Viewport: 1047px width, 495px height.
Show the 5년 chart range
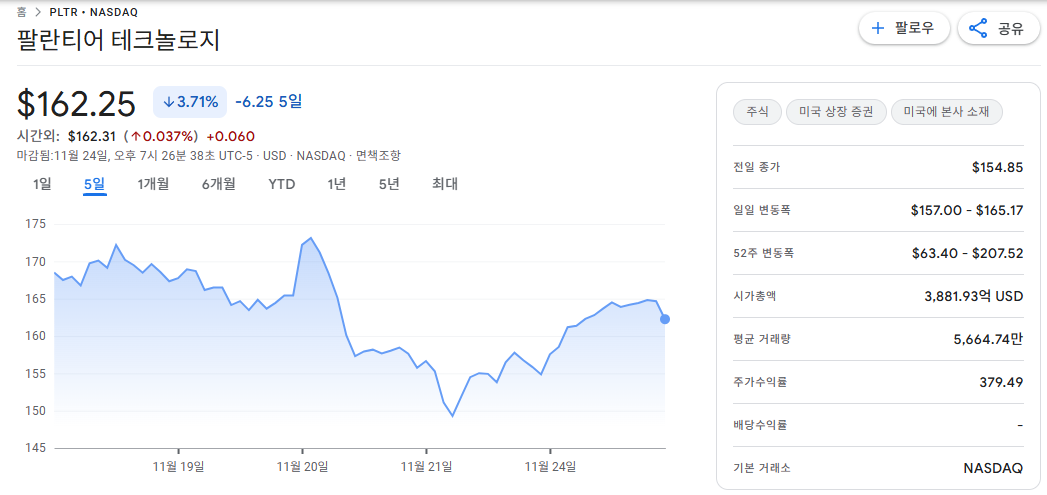pos(389,184)
